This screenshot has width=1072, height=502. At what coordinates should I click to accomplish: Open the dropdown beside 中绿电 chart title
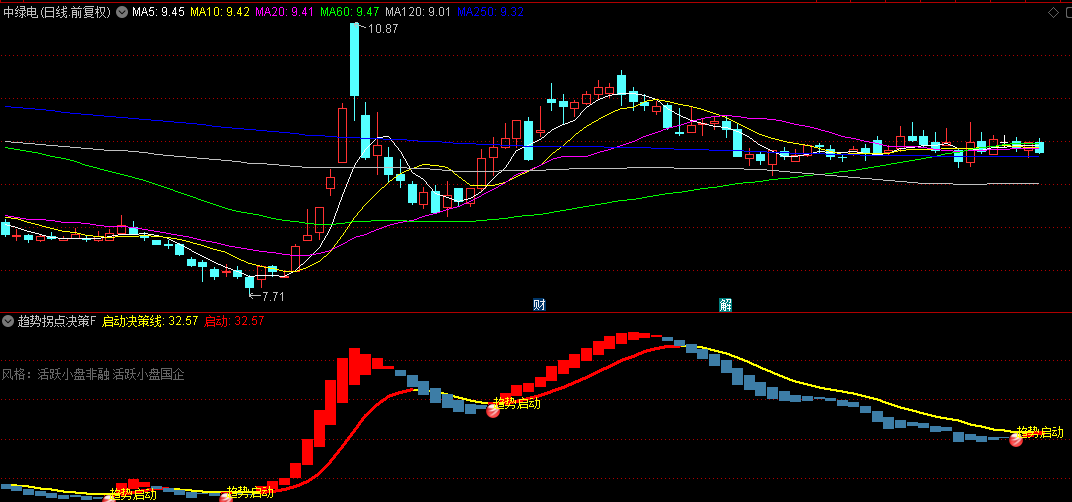click(x=122, y=12)
